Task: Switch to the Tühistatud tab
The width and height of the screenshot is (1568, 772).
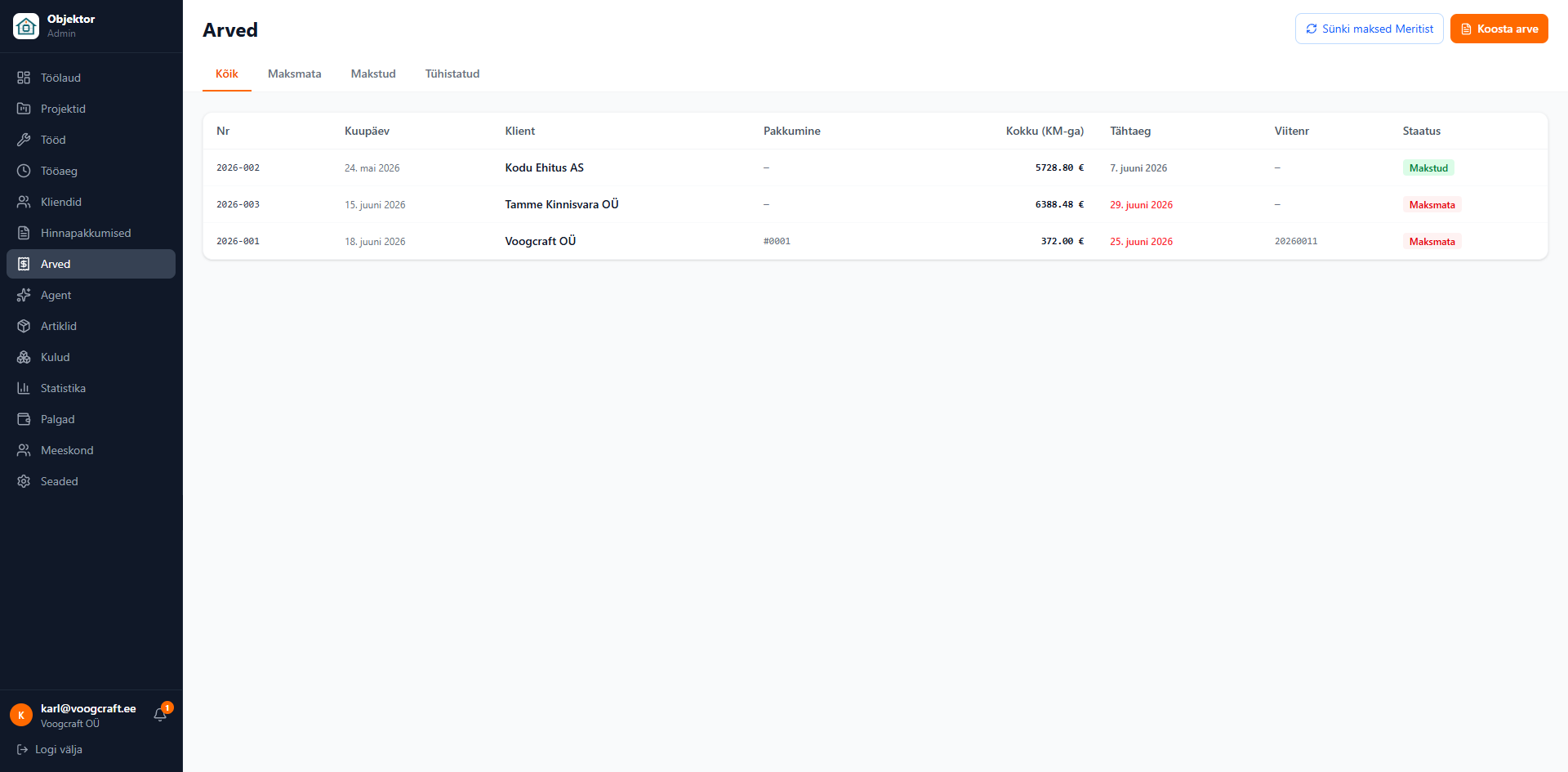Action: point(452,74)
